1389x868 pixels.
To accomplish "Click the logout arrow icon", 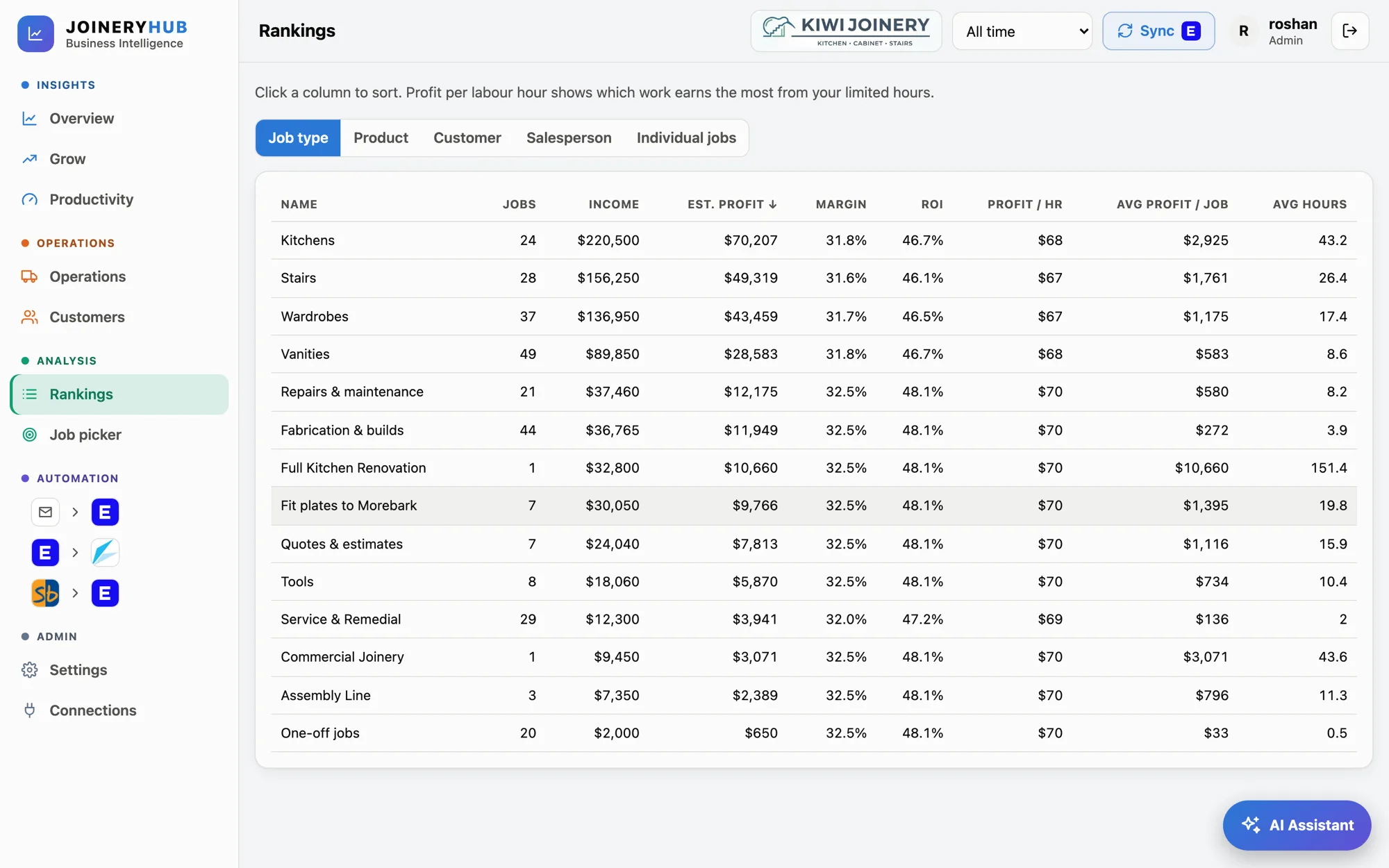I will coord(1349,31).
